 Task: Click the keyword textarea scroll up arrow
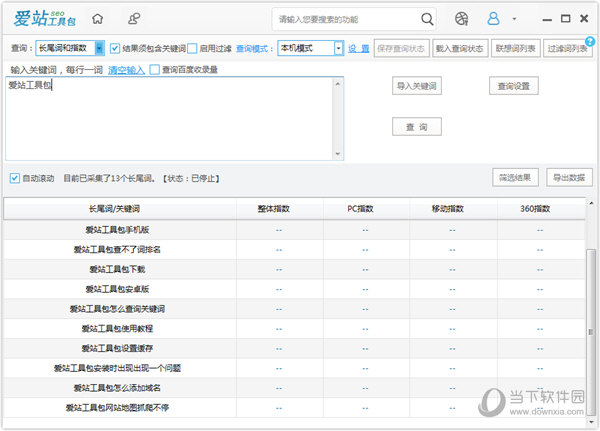(x=338, y=84)
